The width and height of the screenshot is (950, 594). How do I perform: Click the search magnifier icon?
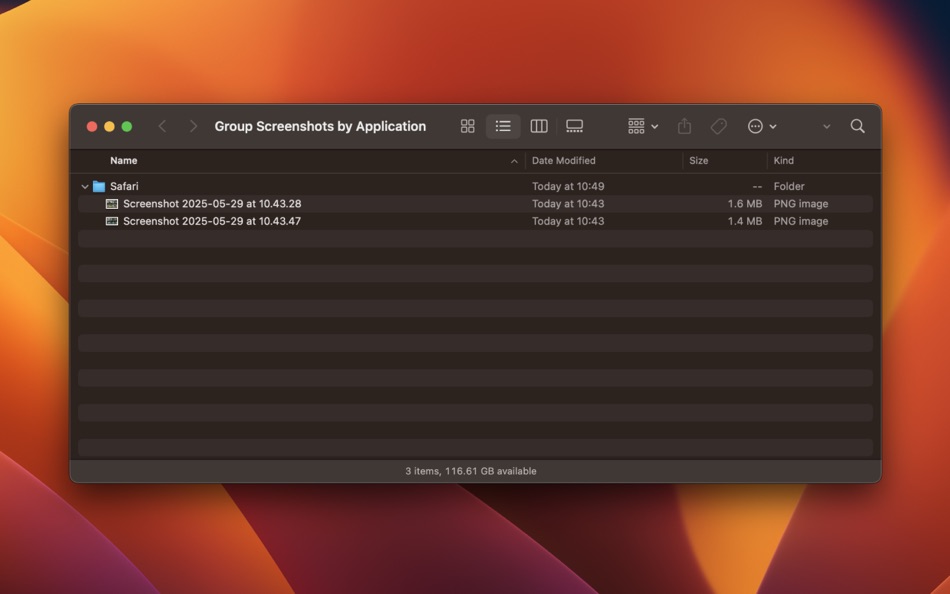(857, 126)
